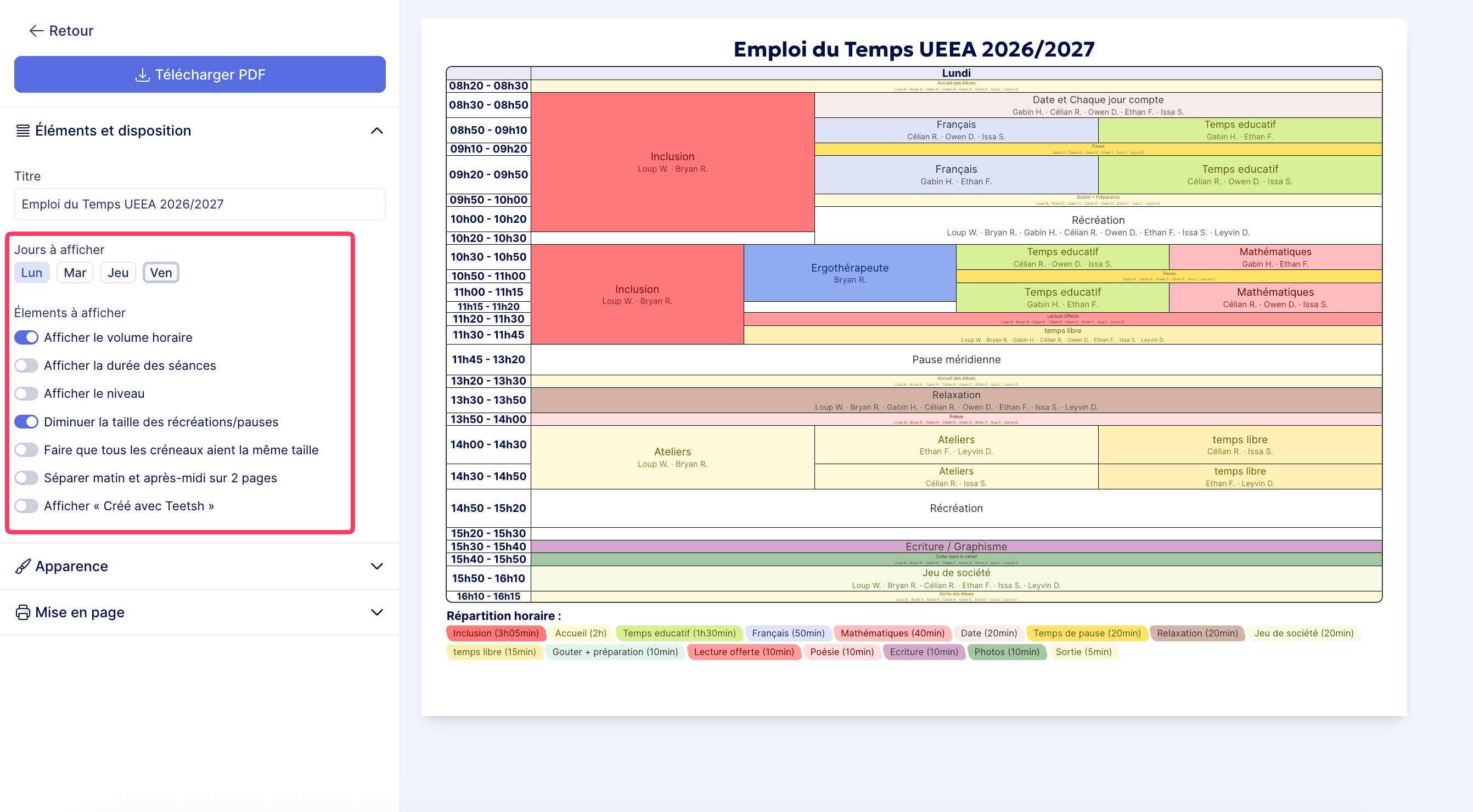Disable Diminuer la taille des récréations/pauses
The width and height of the screenshot is (1473, 812).
click(26, 422)
